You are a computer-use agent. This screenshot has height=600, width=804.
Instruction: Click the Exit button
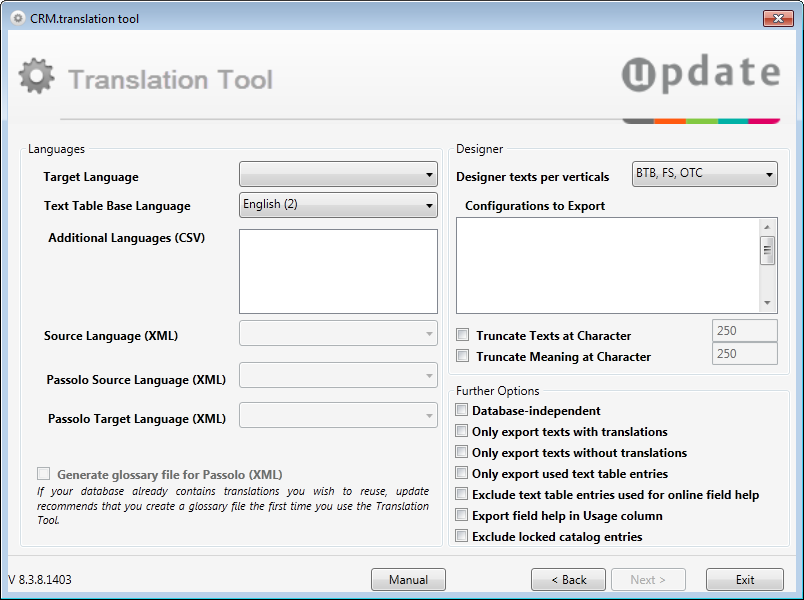745,579
